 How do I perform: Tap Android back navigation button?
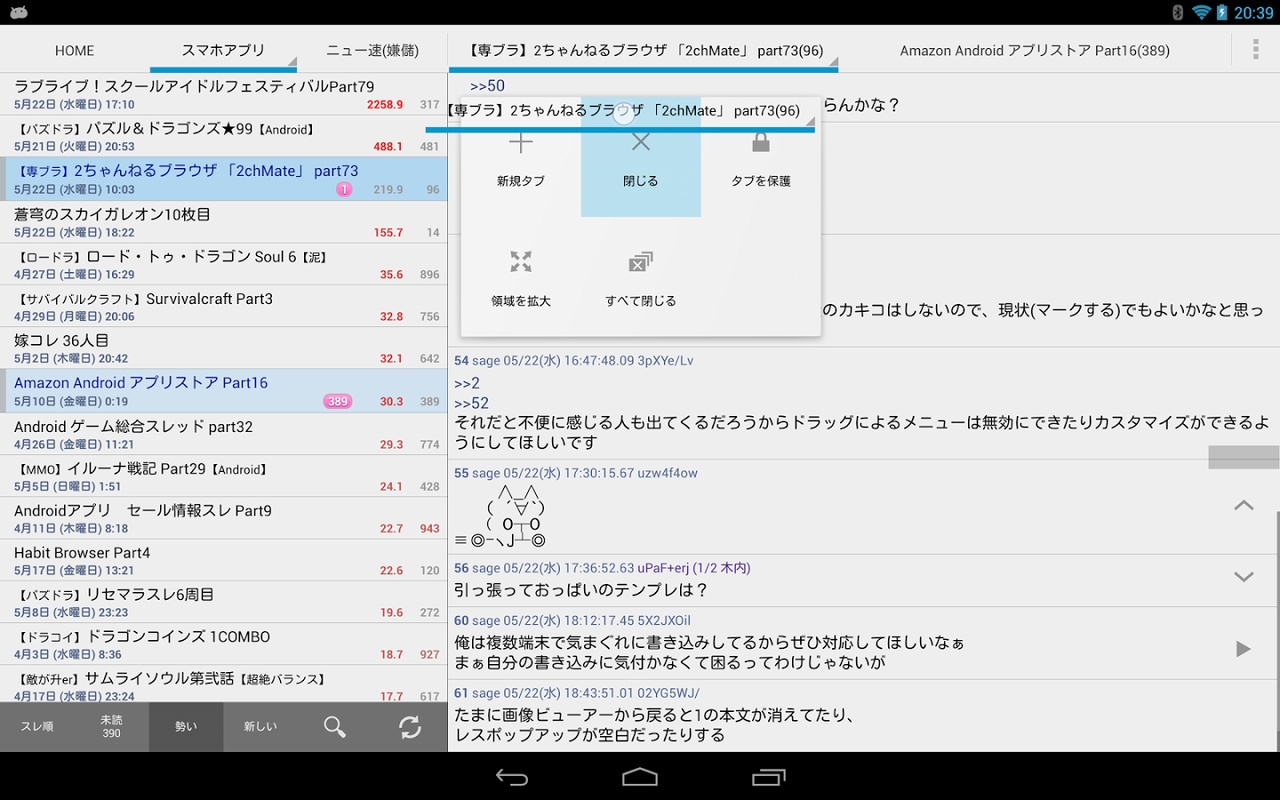[x=512, y=777]
